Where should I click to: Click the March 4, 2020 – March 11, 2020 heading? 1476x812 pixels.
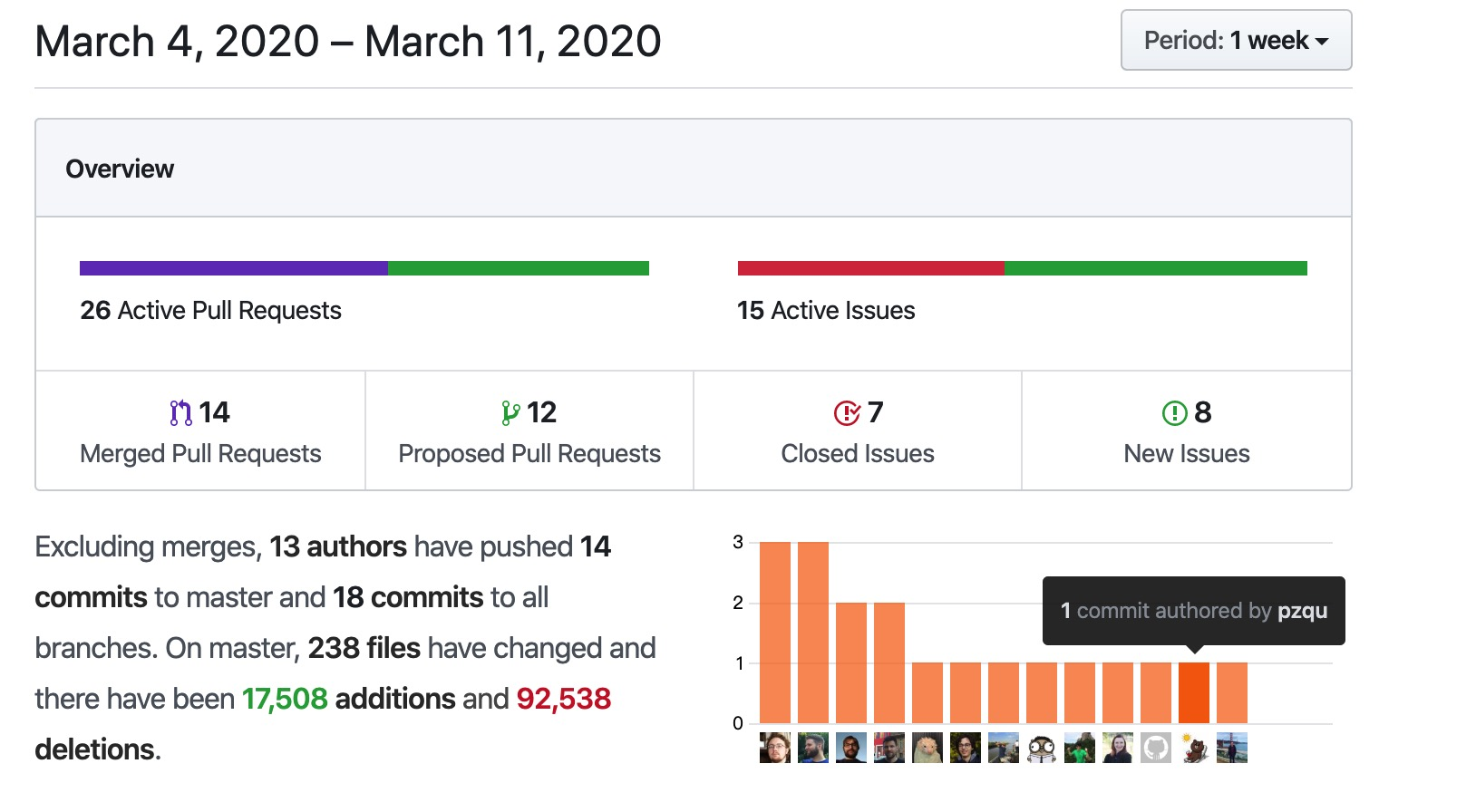pyautogui.click(x=348, y=42)
